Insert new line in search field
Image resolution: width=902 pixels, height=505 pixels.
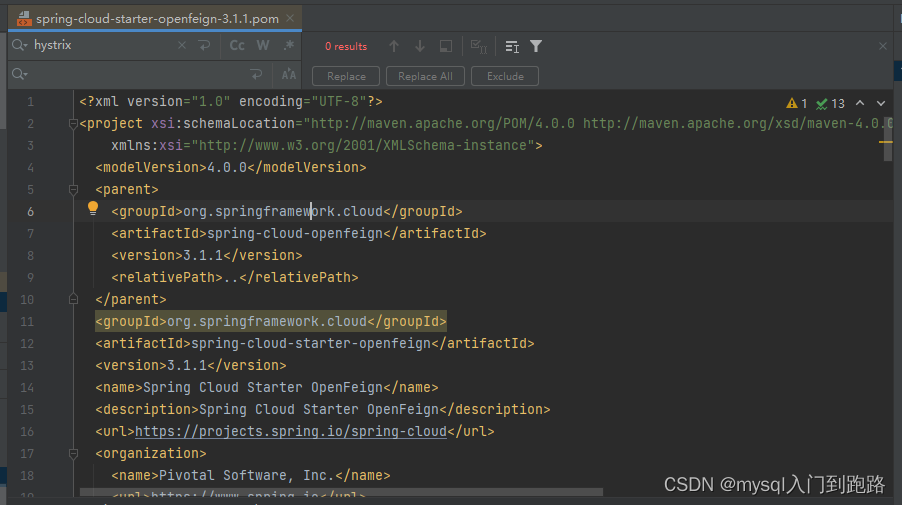point(204,45)
